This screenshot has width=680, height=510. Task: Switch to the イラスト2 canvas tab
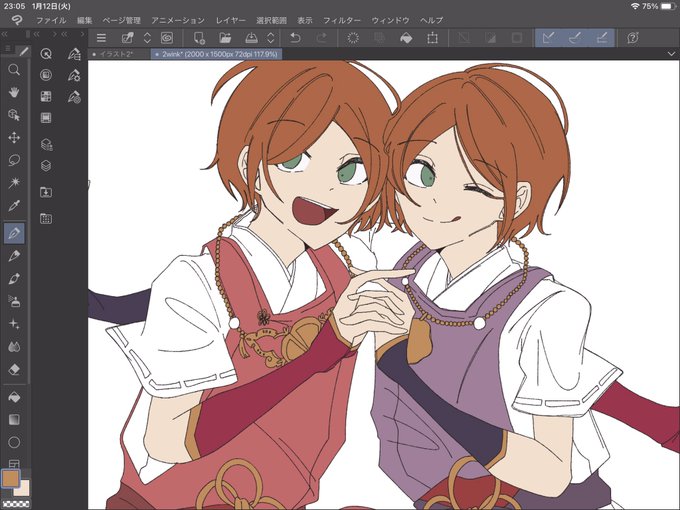(x=120, y=54)
